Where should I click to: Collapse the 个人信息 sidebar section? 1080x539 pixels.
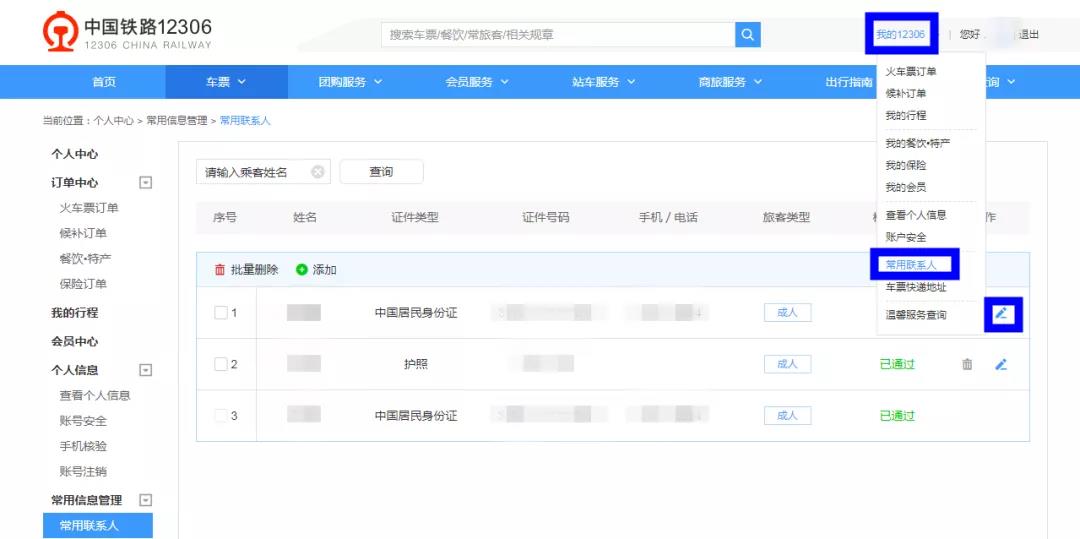(145, 370)
